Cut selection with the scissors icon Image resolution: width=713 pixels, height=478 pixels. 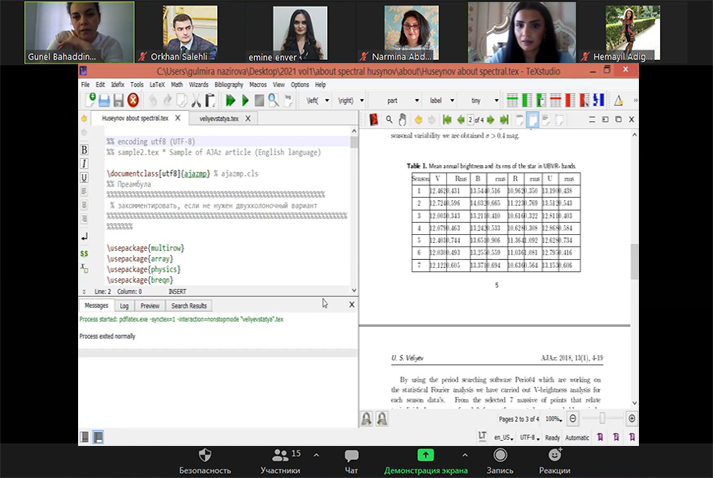[x=196, y=100]
